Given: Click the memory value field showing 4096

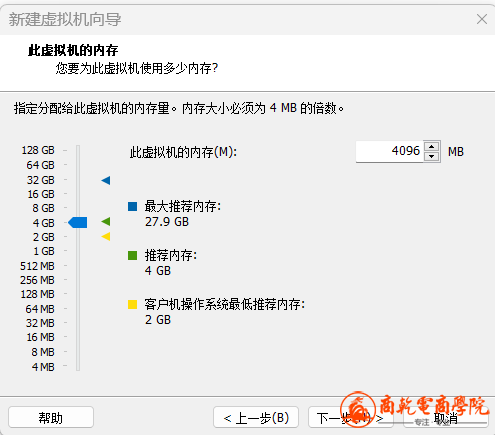Looking at the screenshot, I should coord(390,151).
